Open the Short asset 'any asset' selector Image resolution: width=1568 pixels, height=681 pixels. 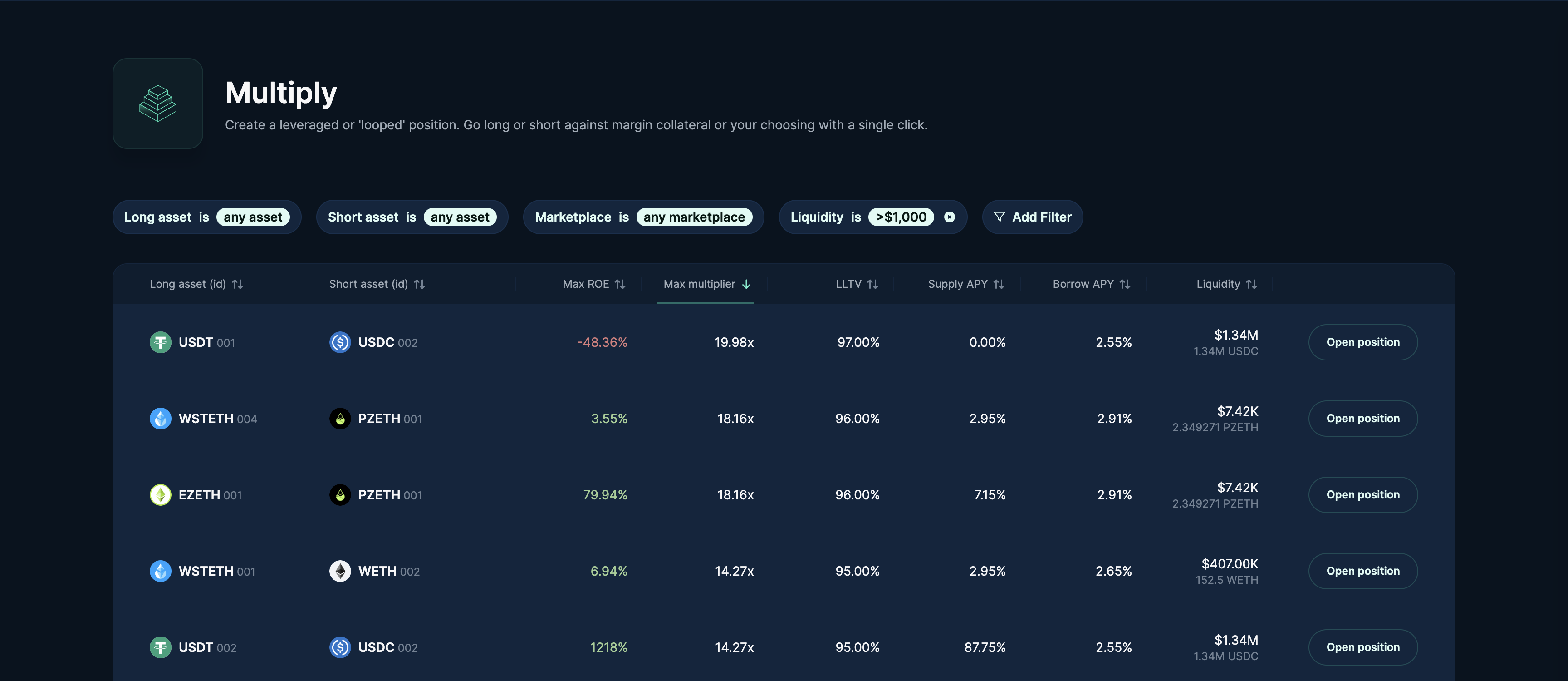[460, 217]
